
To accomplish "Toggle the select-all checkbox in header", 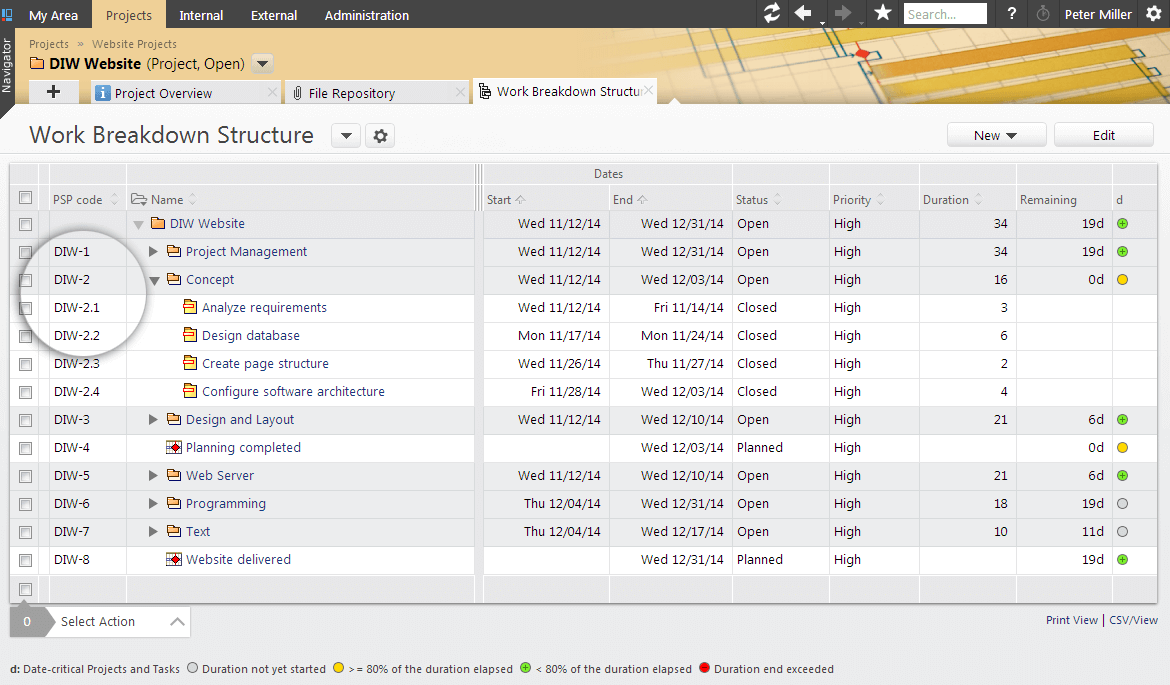I will [x=25, y=198].
